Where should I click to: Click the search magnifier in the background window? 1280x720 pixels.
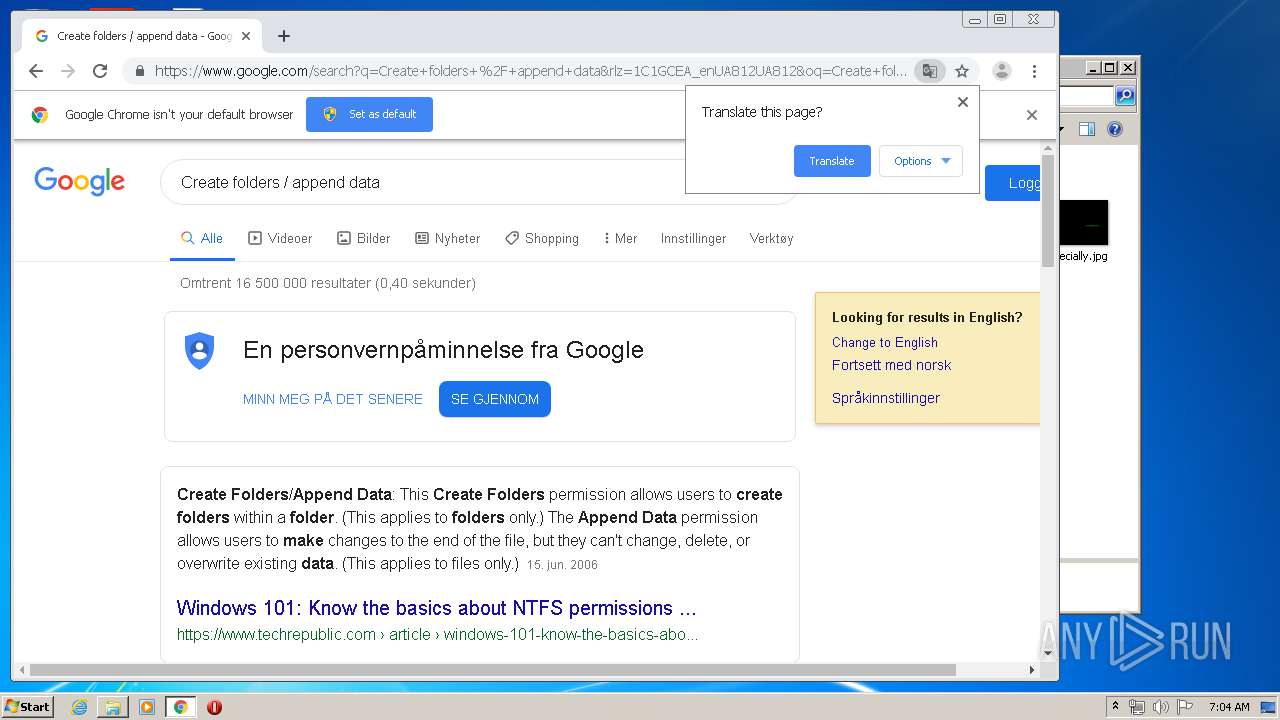pos(1125,96)
